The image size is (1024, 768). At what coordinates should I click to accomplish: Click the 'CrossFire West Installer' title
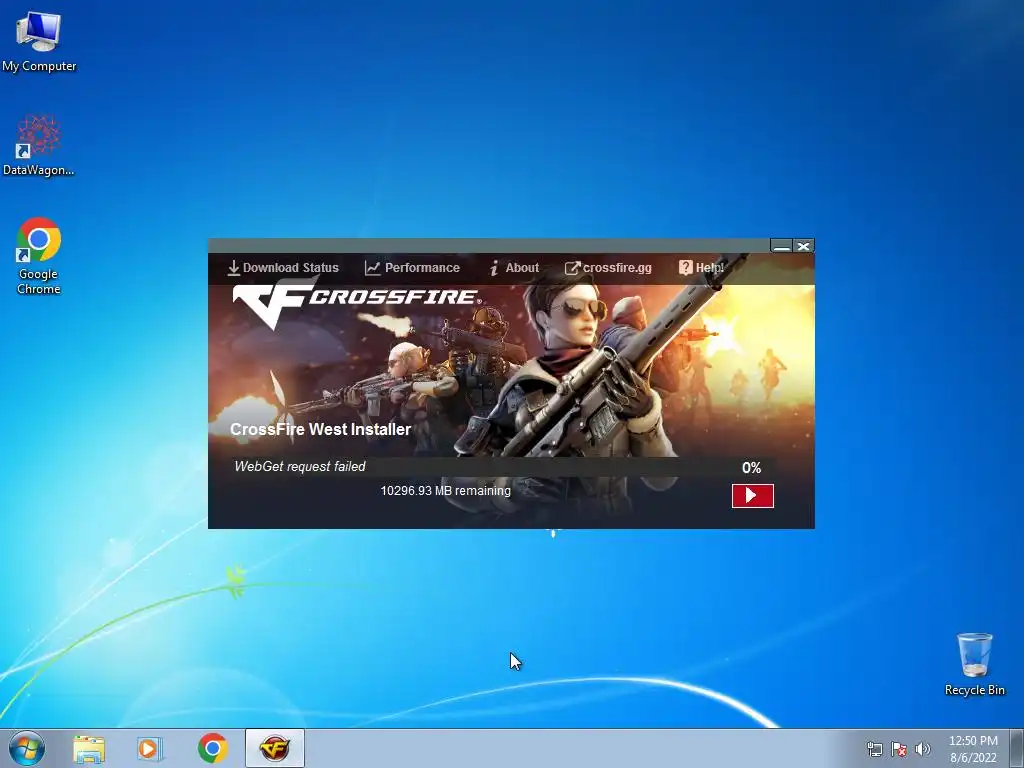(320, 429)
